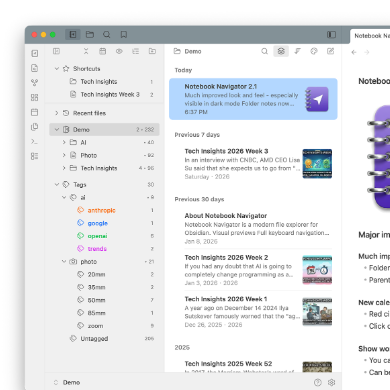
Task: Open the Tech Insights 2026 Week 3 note
Action: [253, 164]
